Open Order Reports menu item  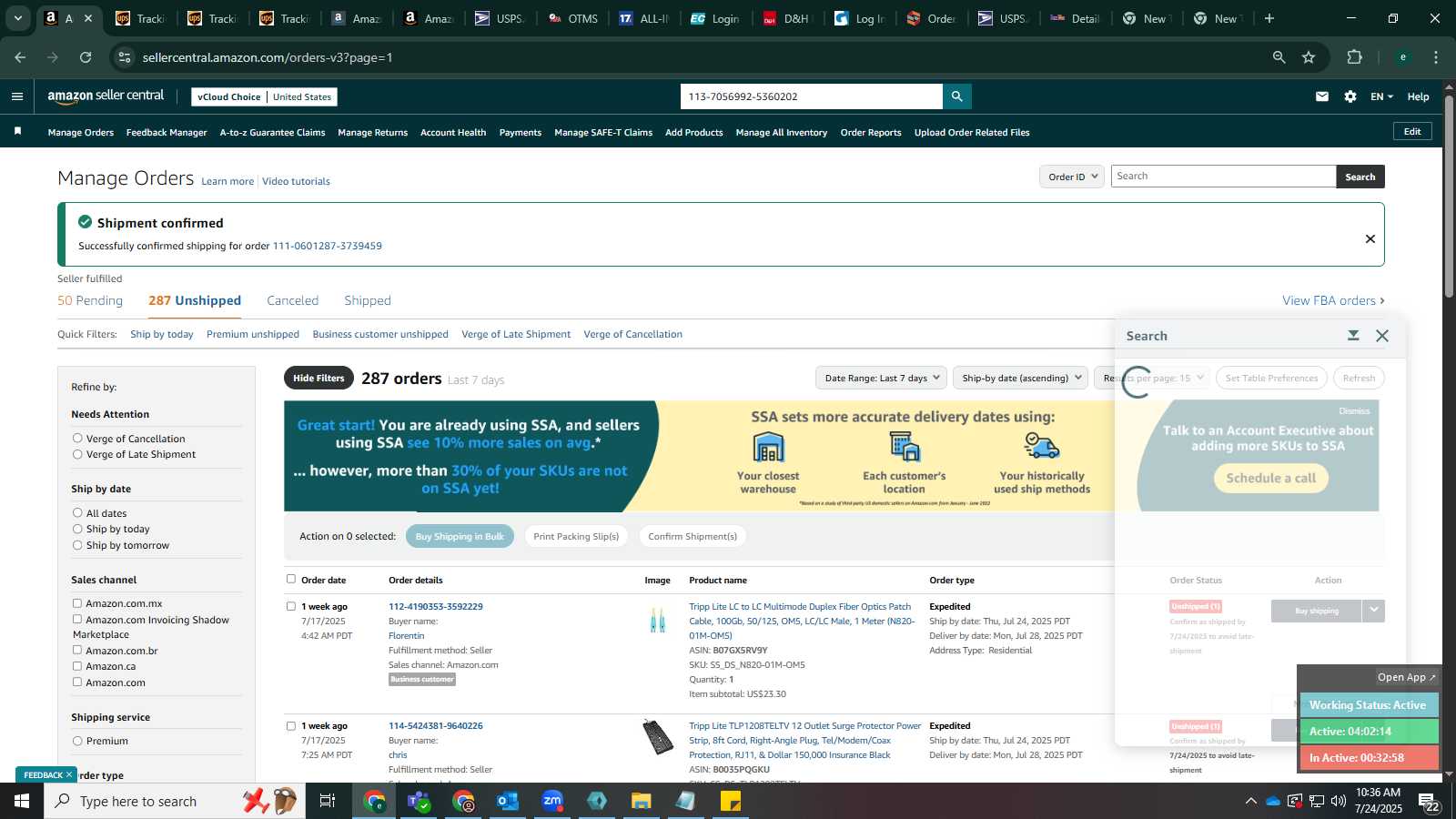coord(871,132)
